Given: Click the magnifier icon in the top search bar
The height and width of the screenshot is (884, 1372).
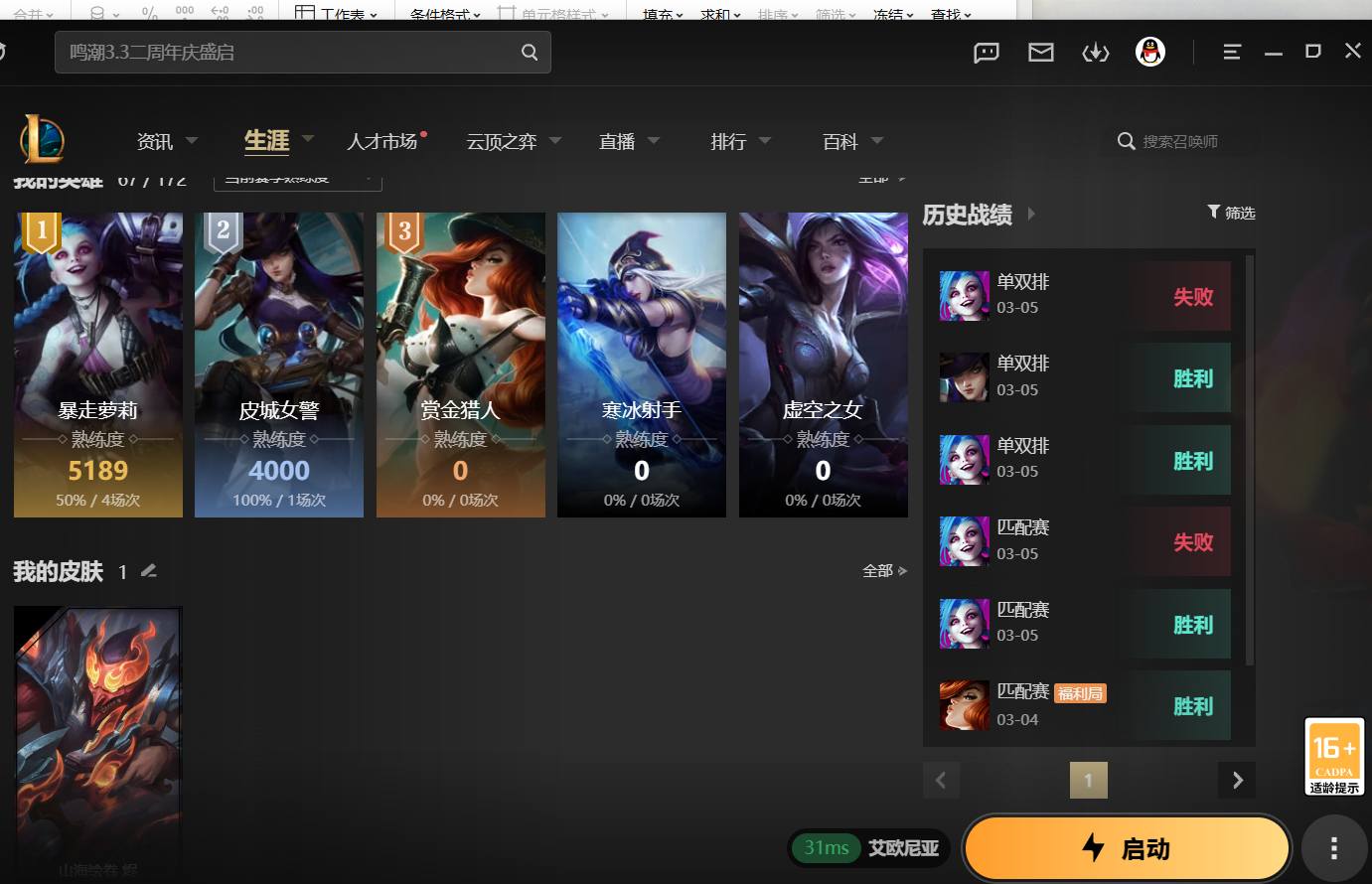Looking at the screenshot, I should tap(530, 53).
